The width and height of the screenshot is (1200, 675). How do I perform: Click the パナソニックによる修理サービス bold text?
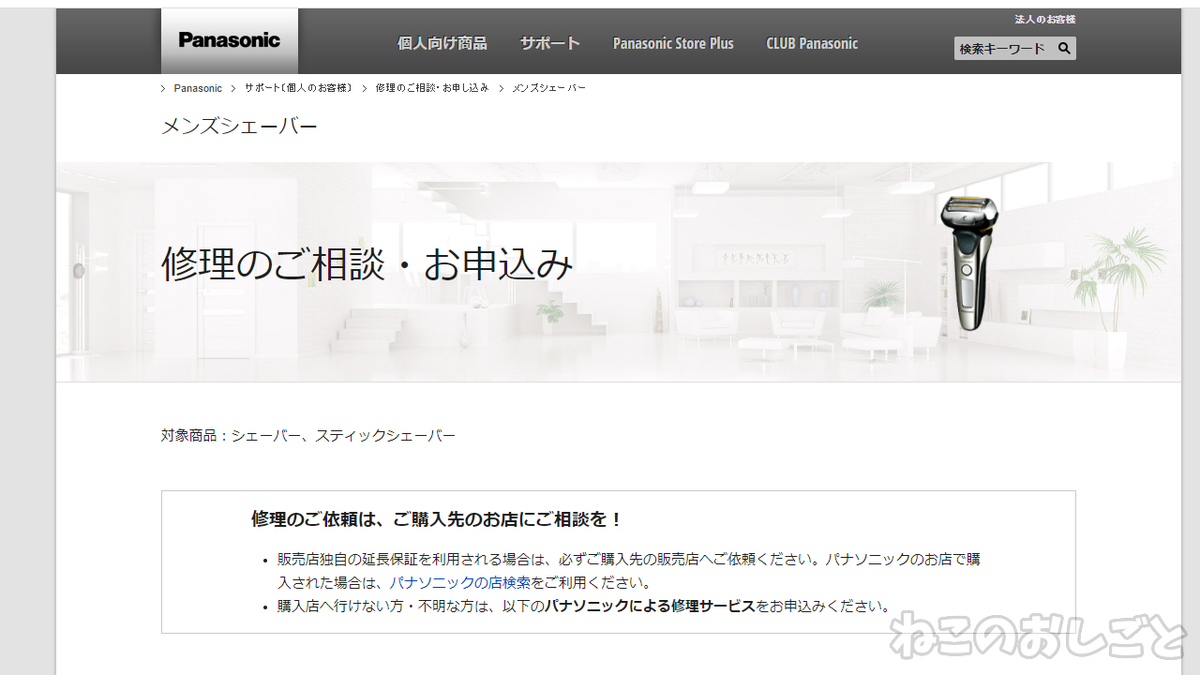[649, 606]
